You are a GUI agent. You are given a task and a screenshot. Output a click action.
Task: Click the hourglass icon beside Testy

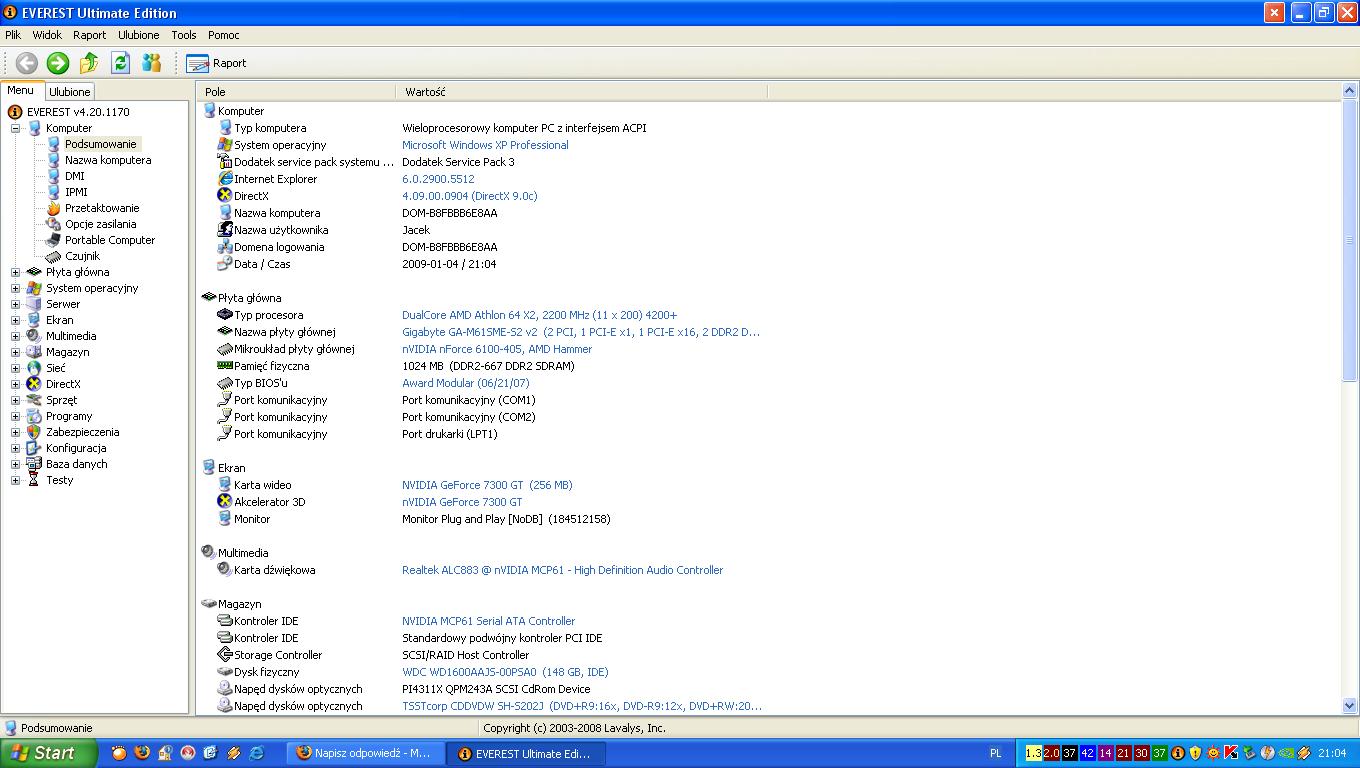click(x=35, y=480)
